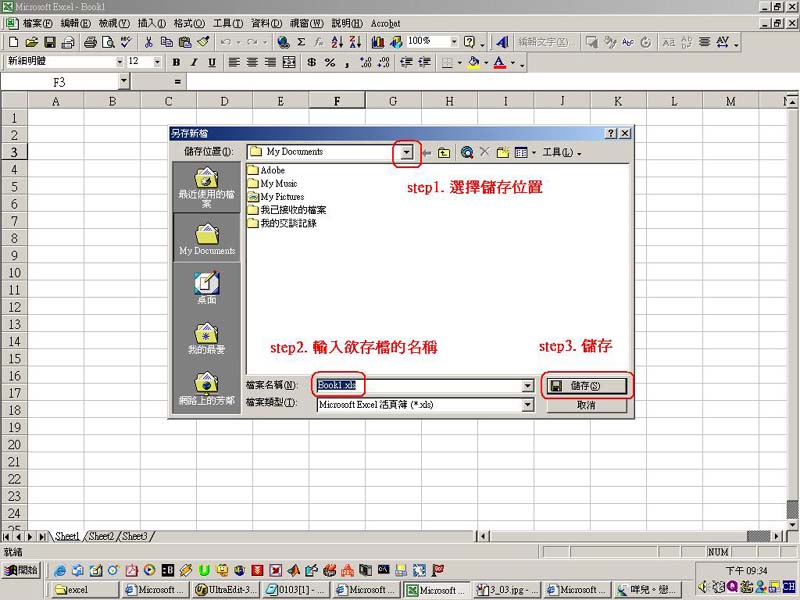Open the 桌面 (Desktop) shortcut in the sidebar

pos(206,287)
